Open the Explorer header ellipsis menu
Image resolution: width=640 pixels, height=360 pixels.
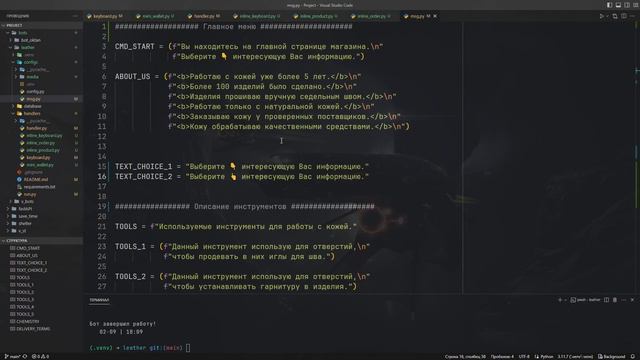pyautogui.click(x=75, y=16)
